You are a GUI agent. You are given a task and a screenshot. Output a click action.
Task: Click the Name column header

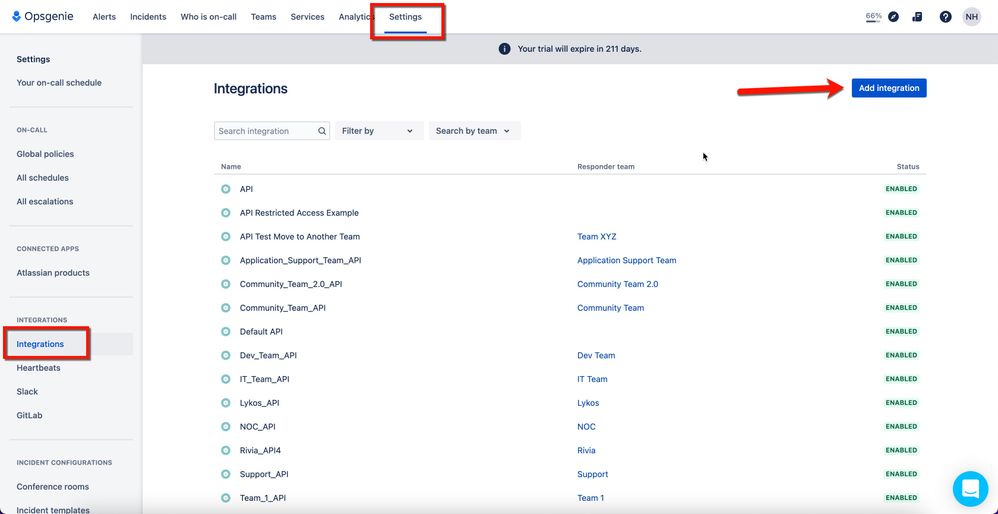[231, 167]
